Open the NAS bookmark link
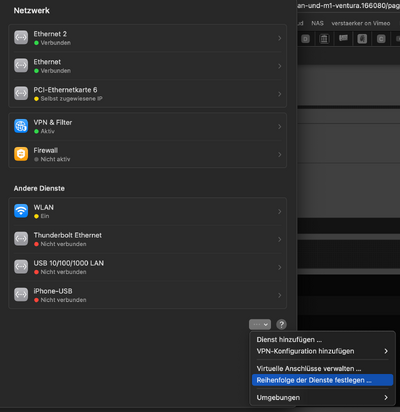 (x=317, y=23)
